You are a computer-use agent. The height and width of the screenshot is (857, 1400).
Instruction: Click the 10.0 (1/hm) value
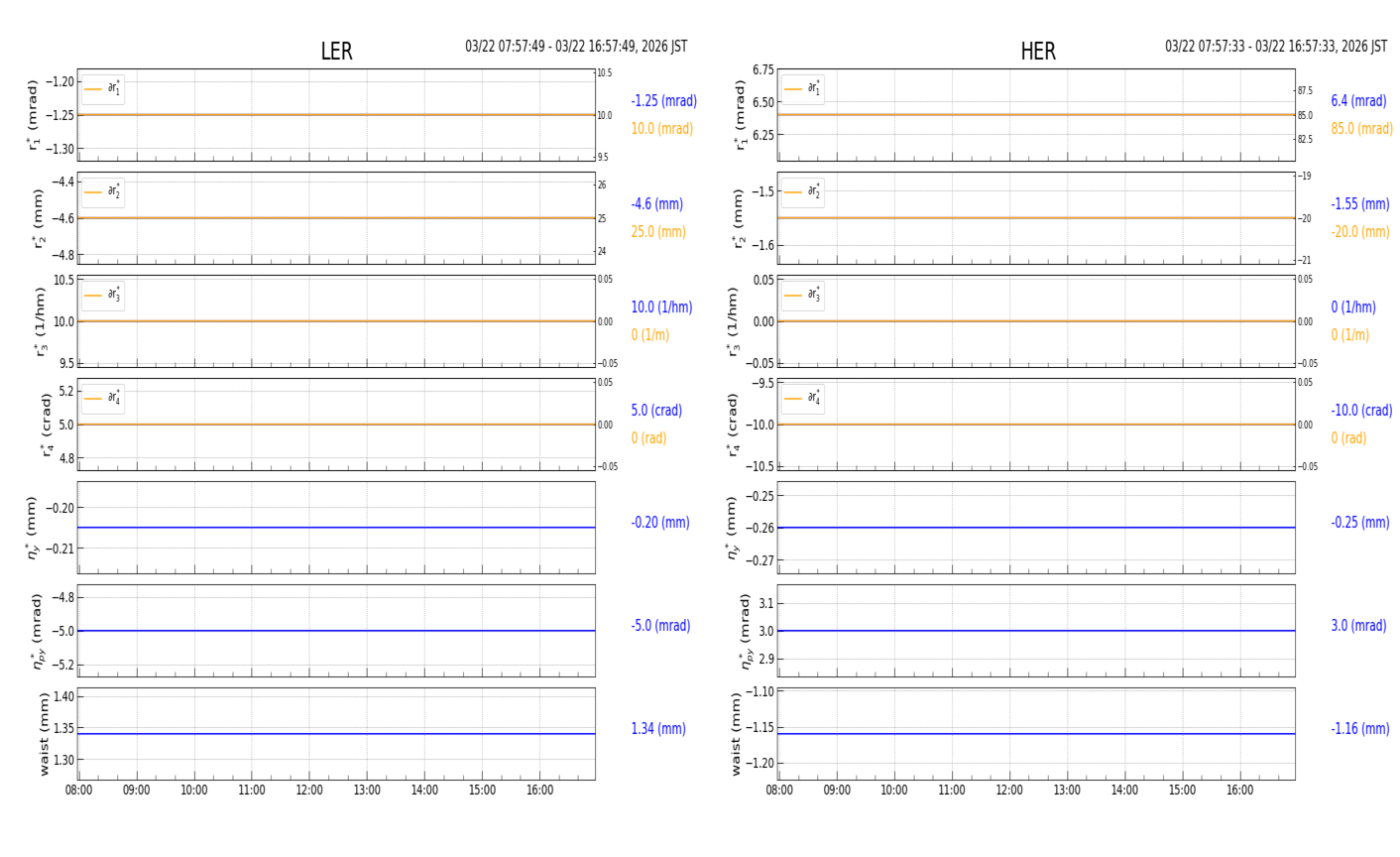[x=662, y=307]
